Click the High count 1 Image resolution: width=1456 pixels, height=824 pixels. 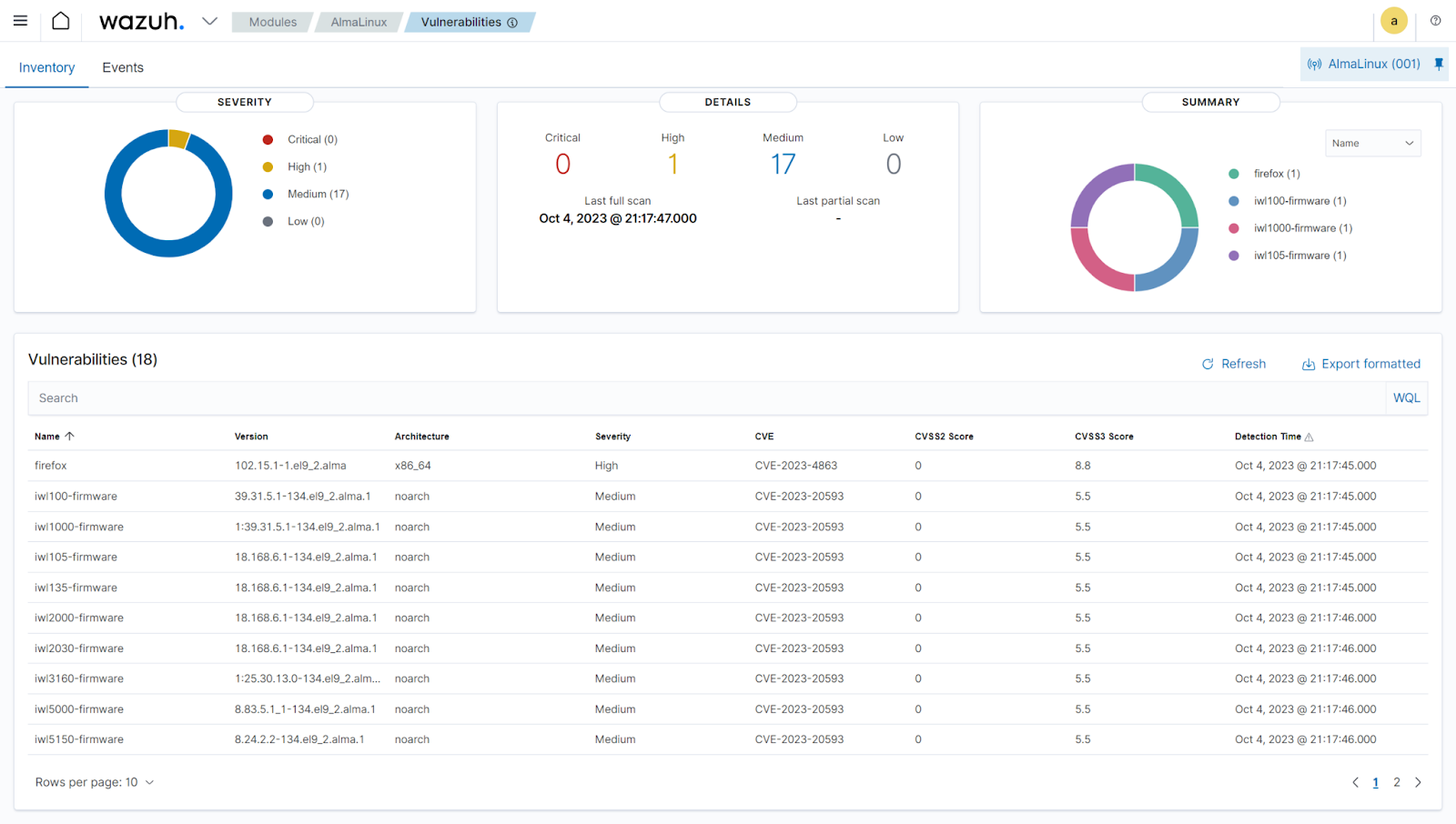pyautogui.click(x=672, y=165)
